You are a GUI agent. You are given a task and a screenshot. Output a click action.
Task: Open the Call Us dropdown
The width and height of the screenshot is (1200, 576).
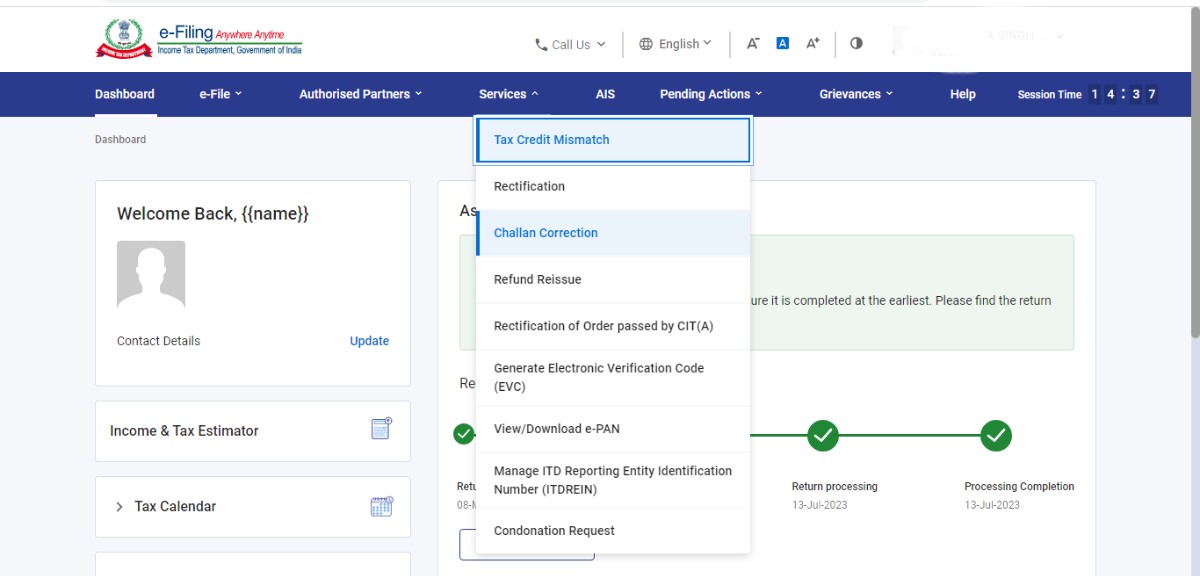click(570, 44)
